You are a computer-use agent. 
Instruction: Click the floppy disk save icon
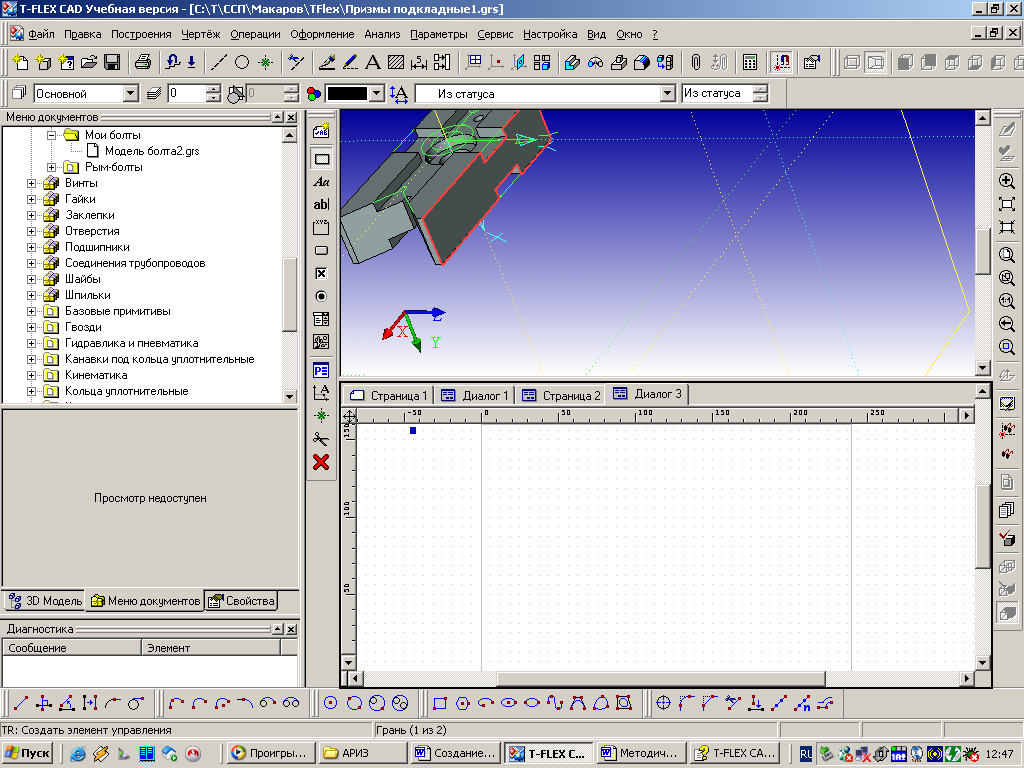(112, 62)
